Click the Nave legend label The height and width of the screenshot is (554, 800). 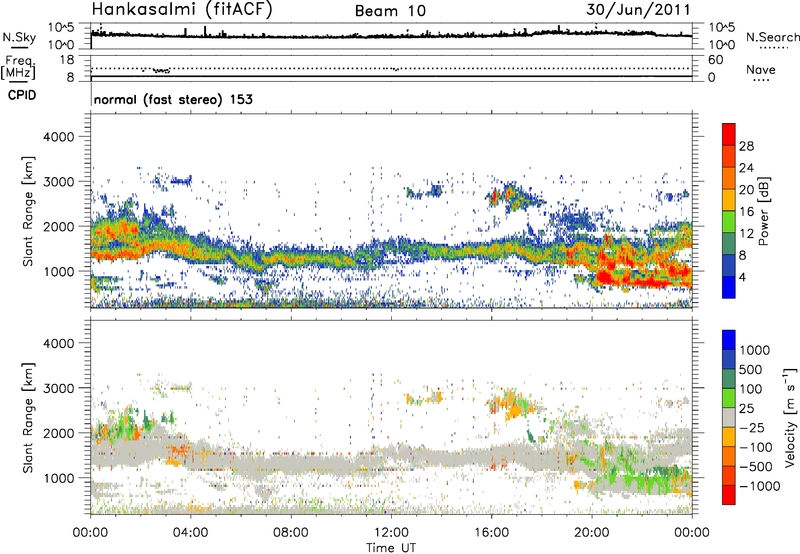(x=761, y=69)
